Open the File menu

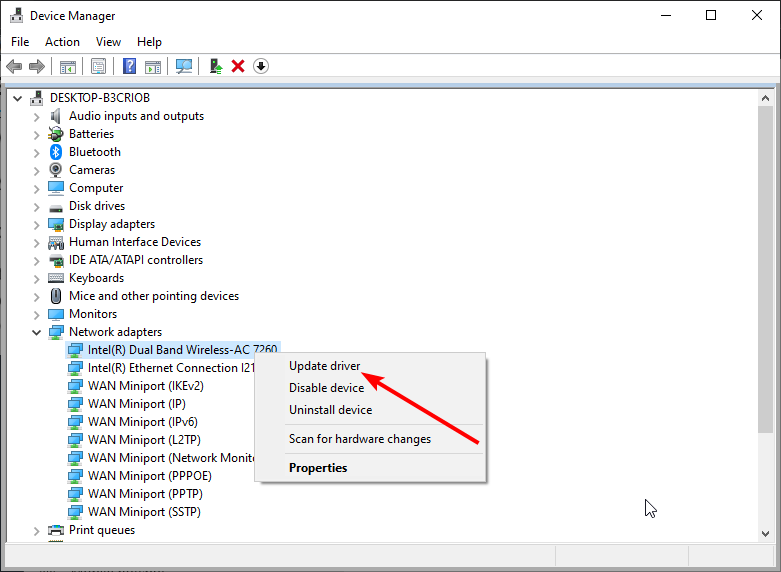point(20,42)
